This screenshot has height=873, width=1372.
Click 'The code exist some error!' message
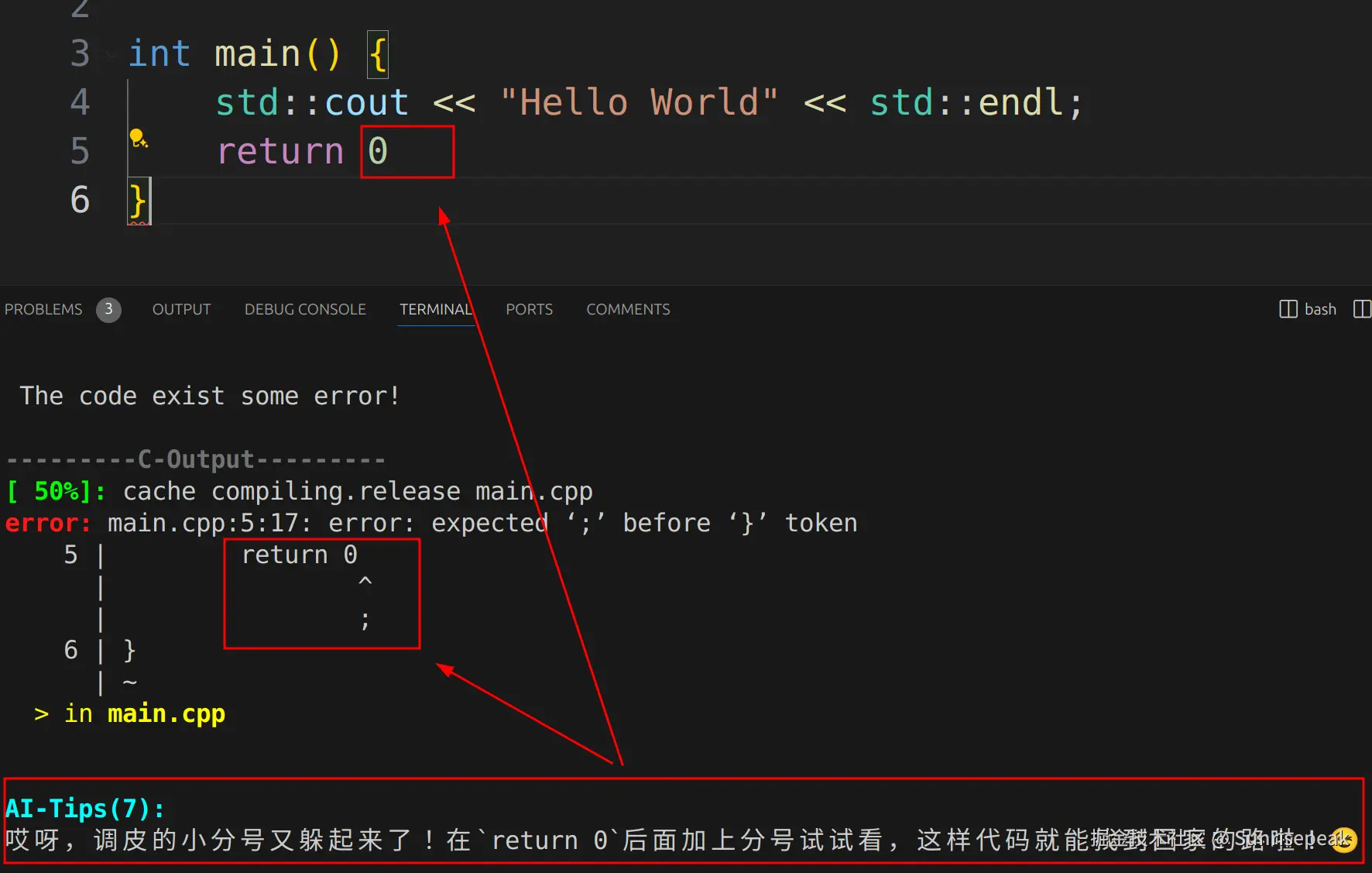click(x=210, y=396)
